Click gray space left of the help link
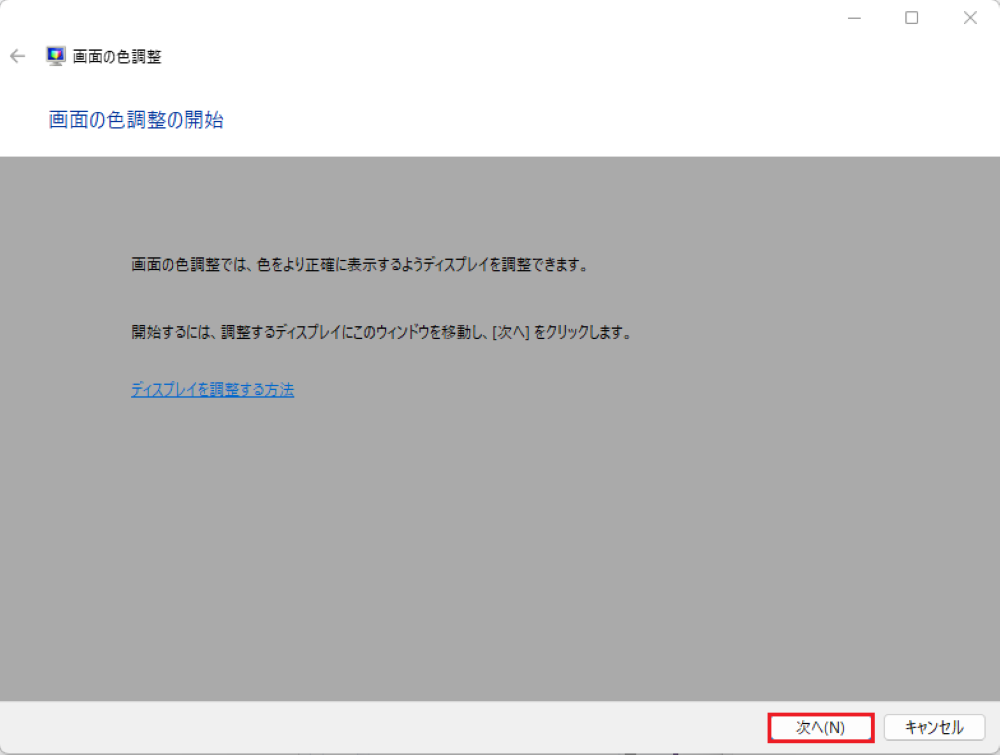1000x755 pixels. (64, 390)
